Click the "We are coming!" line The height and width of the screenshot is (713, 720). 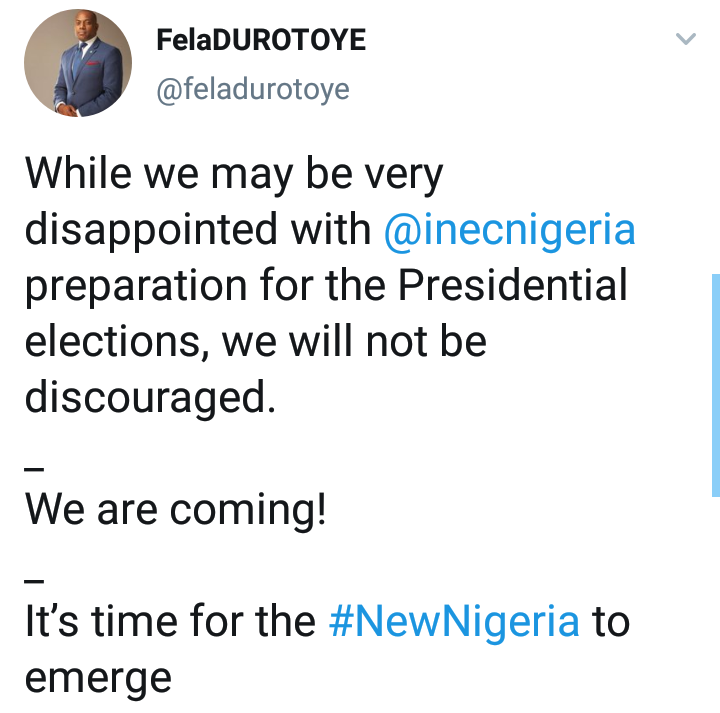(176, 510)
